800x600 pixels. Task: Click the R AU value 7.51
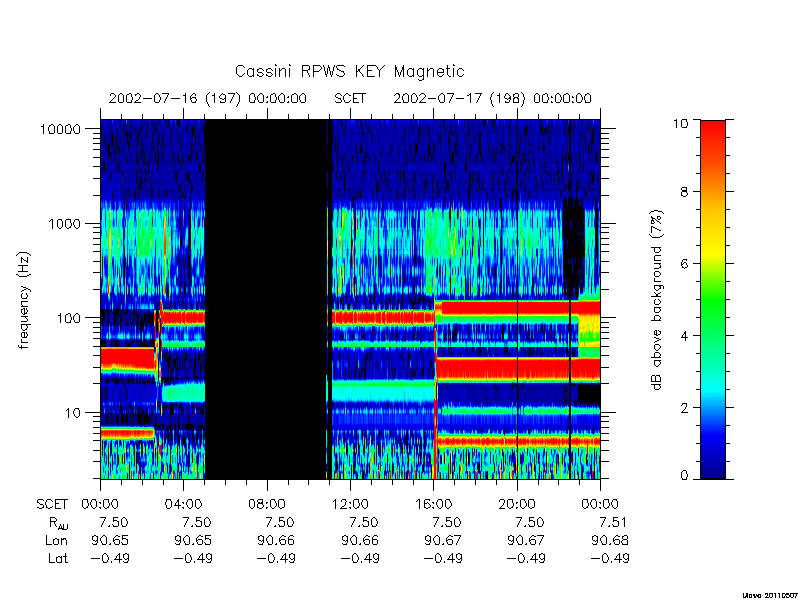[612, 522]
